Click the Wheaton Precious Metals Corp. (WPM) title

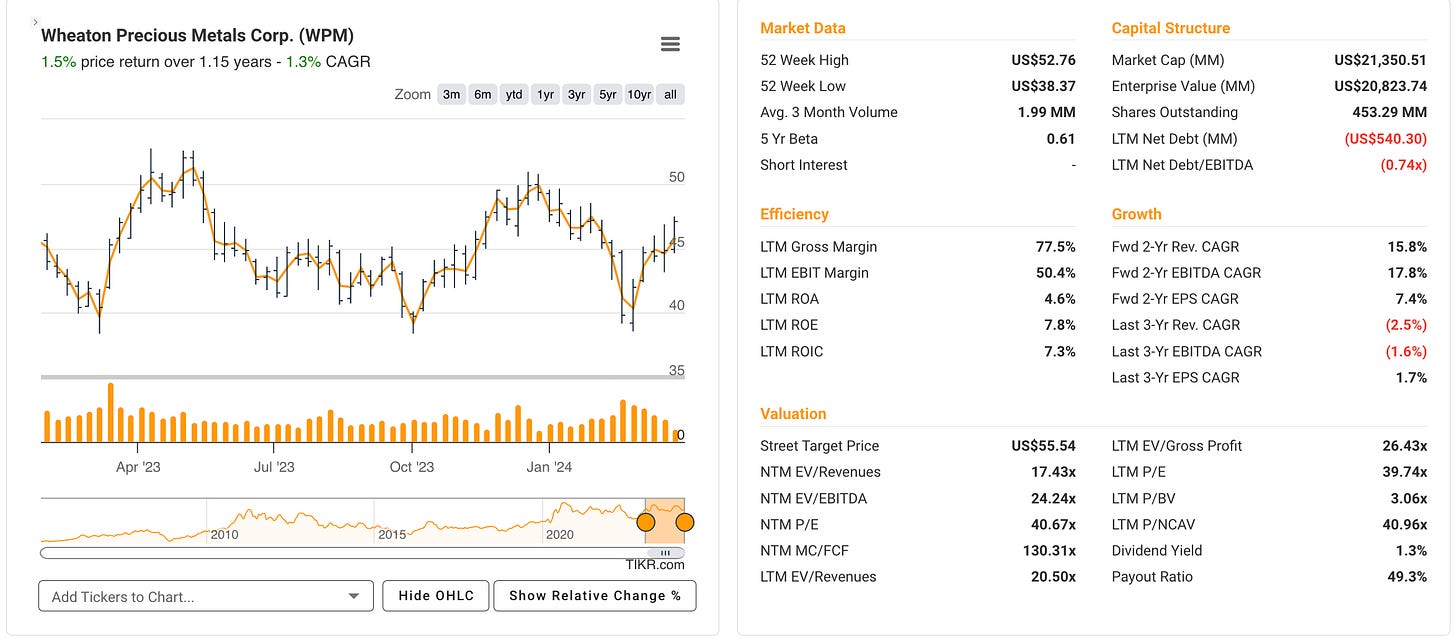(x=197, y=36)
